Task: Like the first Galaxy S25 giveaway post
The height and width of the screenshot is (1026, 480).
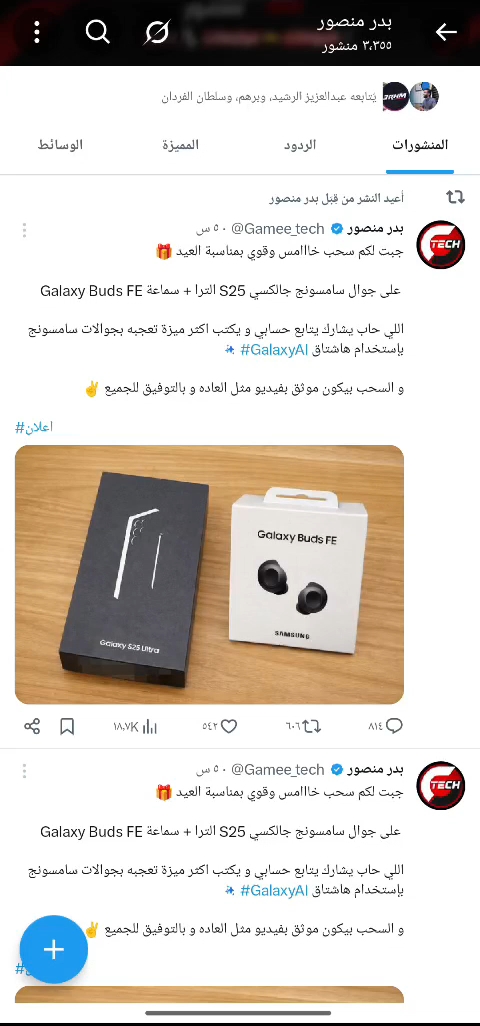Action: point(220,726)
